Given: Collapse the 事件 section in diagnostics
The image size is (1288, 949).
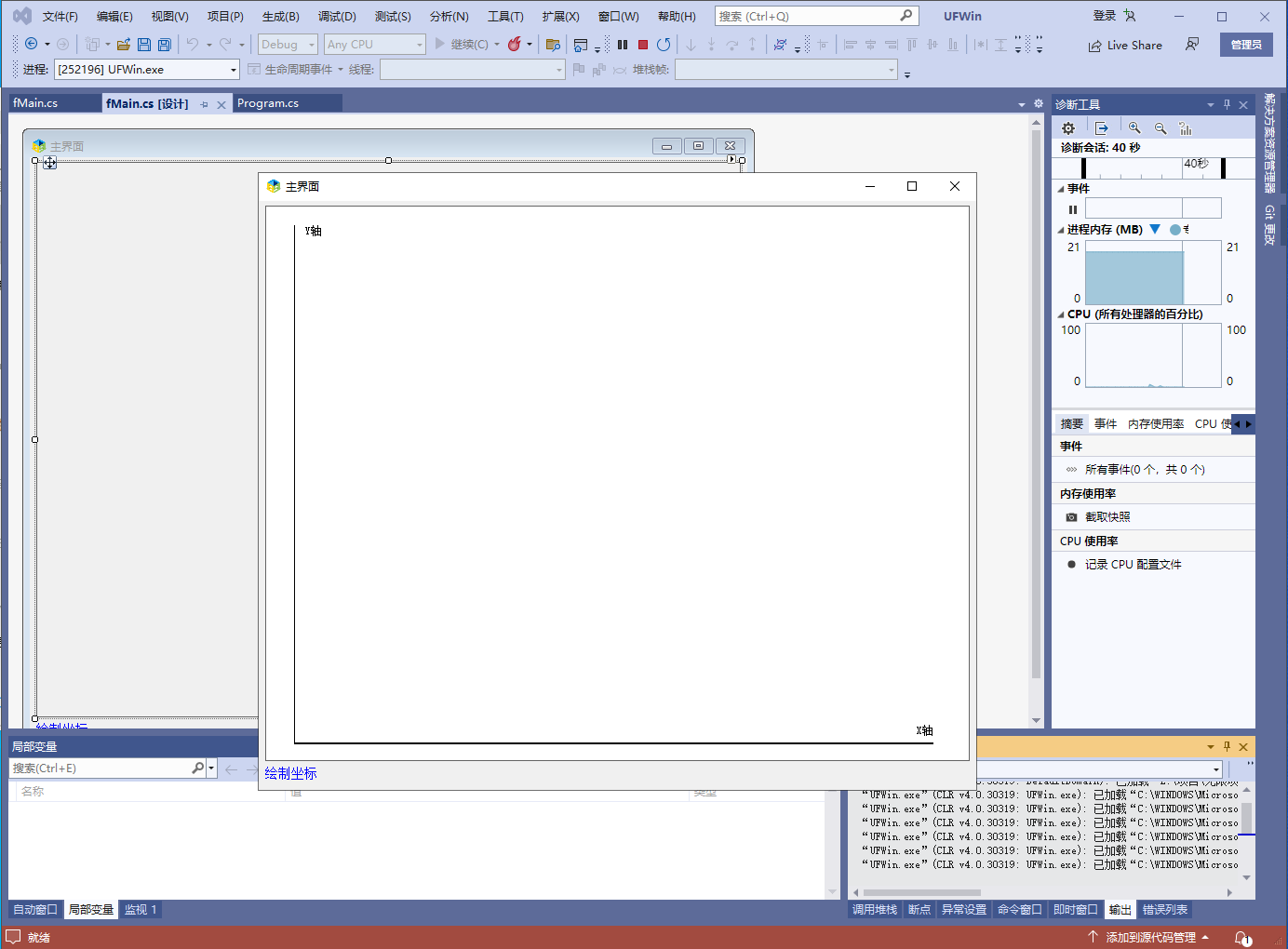Looking at the screenshot, I should [x=1061, y=189].
